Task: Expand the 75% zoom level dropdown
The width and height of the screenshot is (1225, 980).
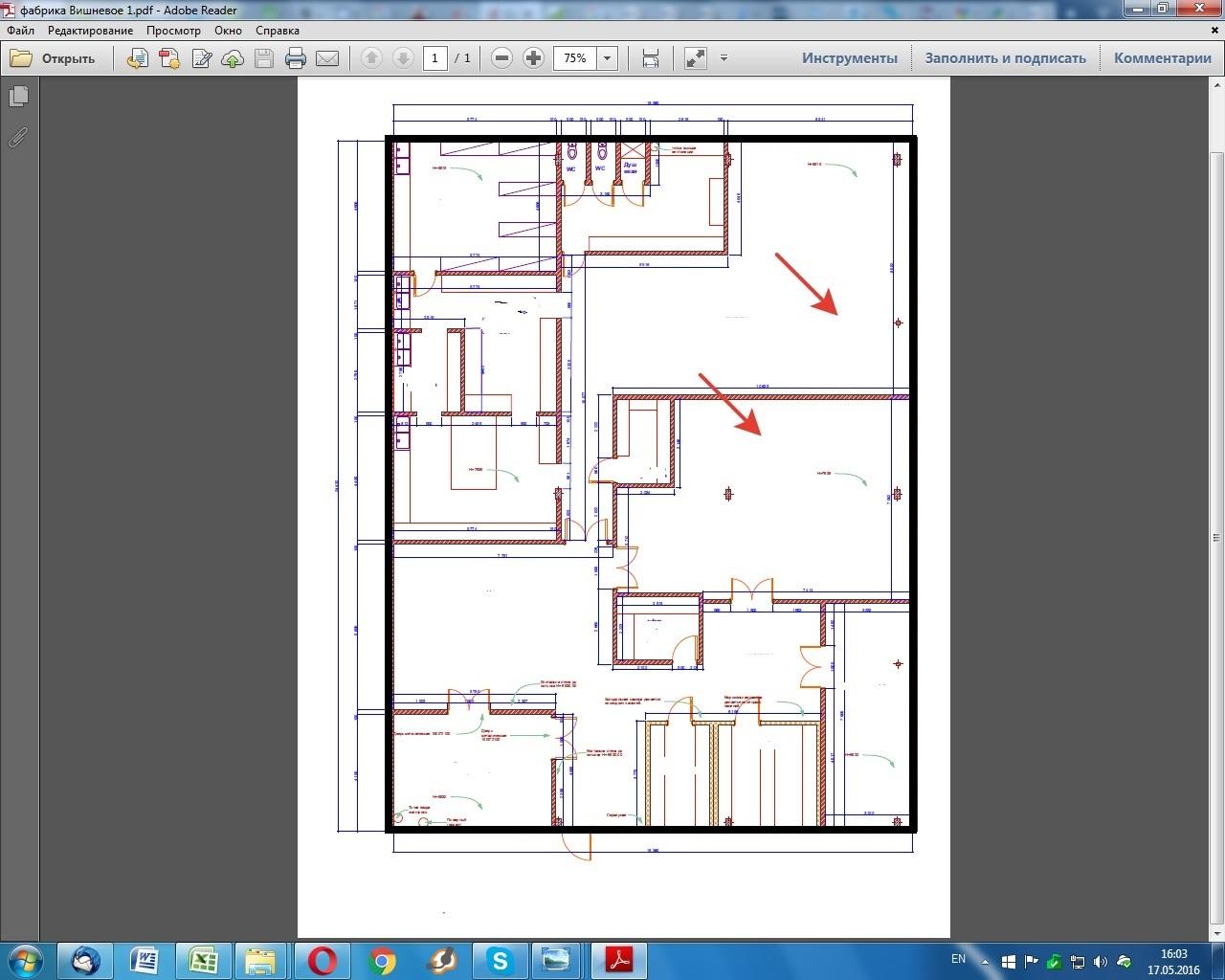Action: pos(607,58)
